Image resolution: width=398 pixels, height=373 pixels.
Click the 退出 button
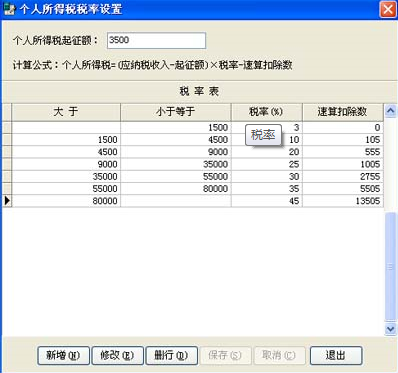pos(336,355)
